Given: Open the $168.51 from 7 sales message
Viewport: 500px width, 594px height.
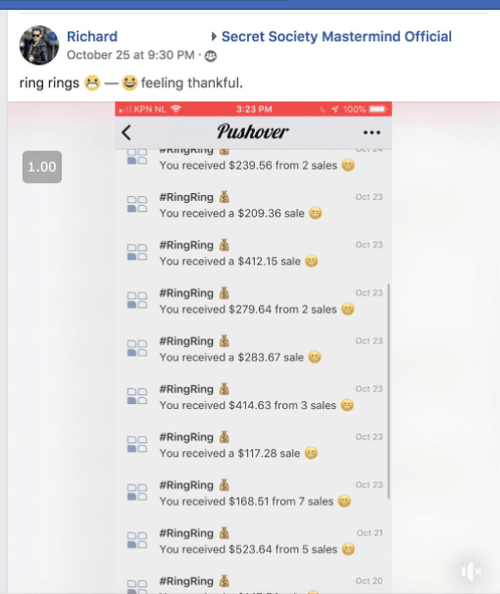Looking at the screenshot, I should coord(254,493).
